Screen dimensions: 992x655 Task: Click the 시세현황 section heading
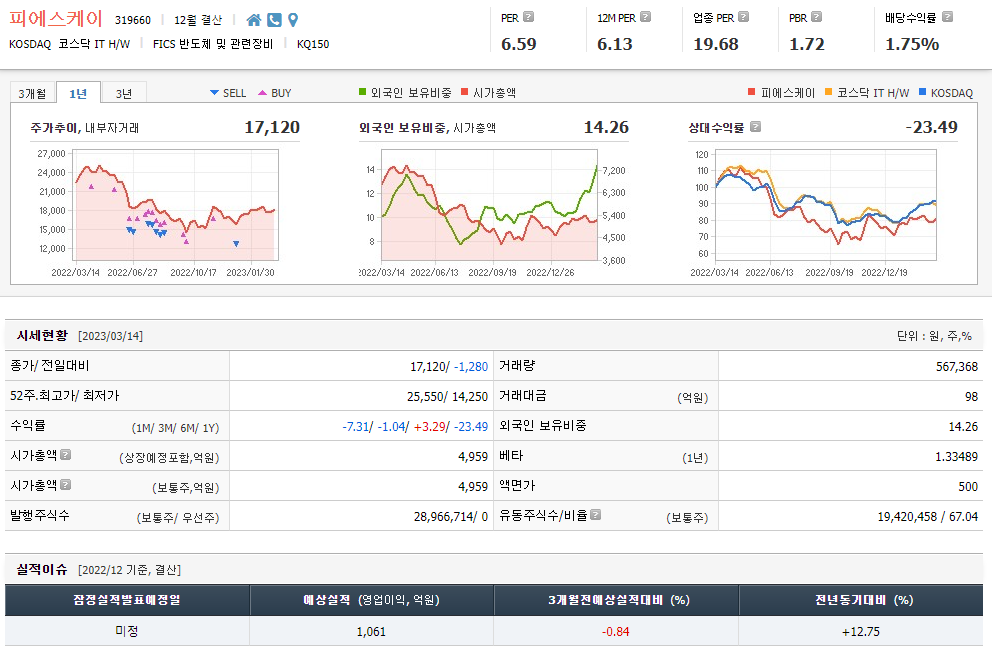[x=42, y=335]
